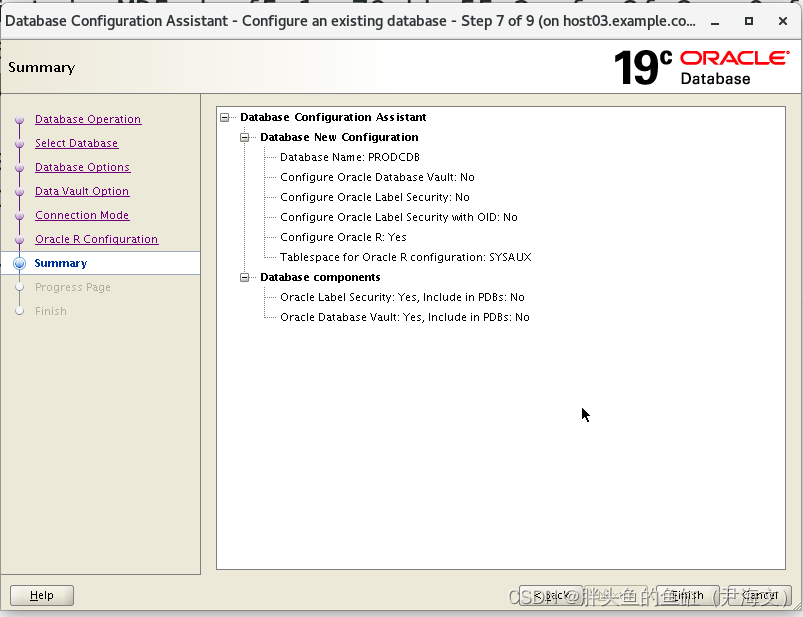Jump to the Database Options step
The image size is (803, 617).
coord(82,167)
